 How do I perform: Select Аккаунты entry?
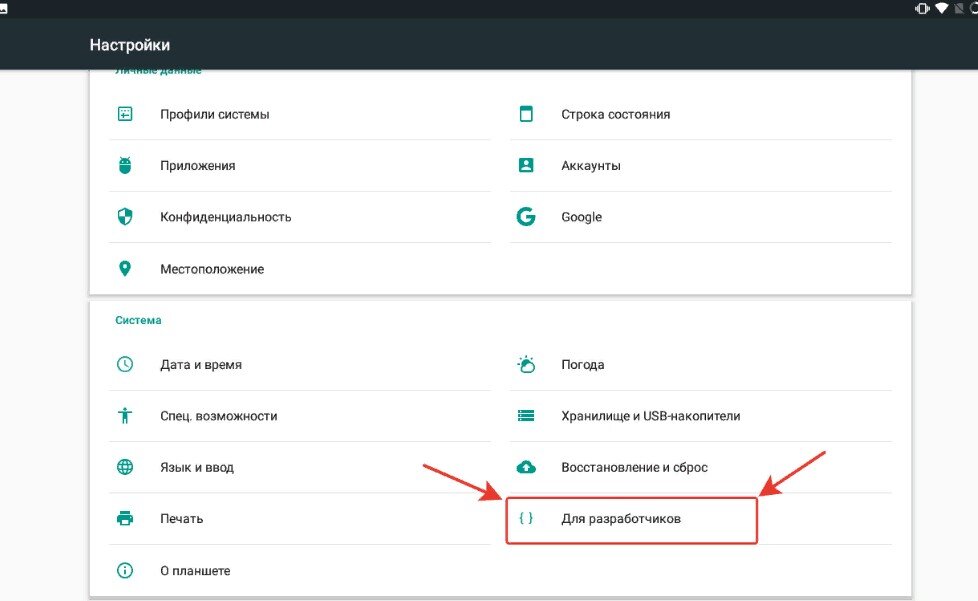pos(591,166)
